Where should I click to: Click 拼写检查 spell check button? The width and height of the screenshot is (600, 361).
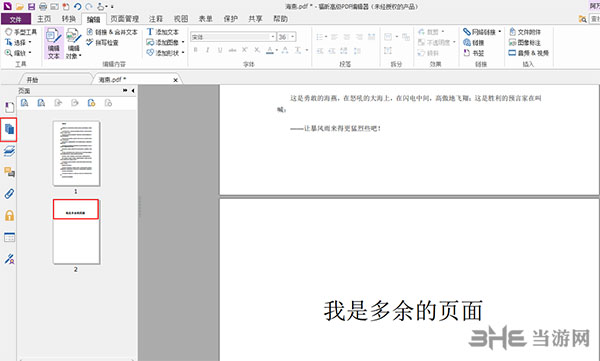click(103, 42)
